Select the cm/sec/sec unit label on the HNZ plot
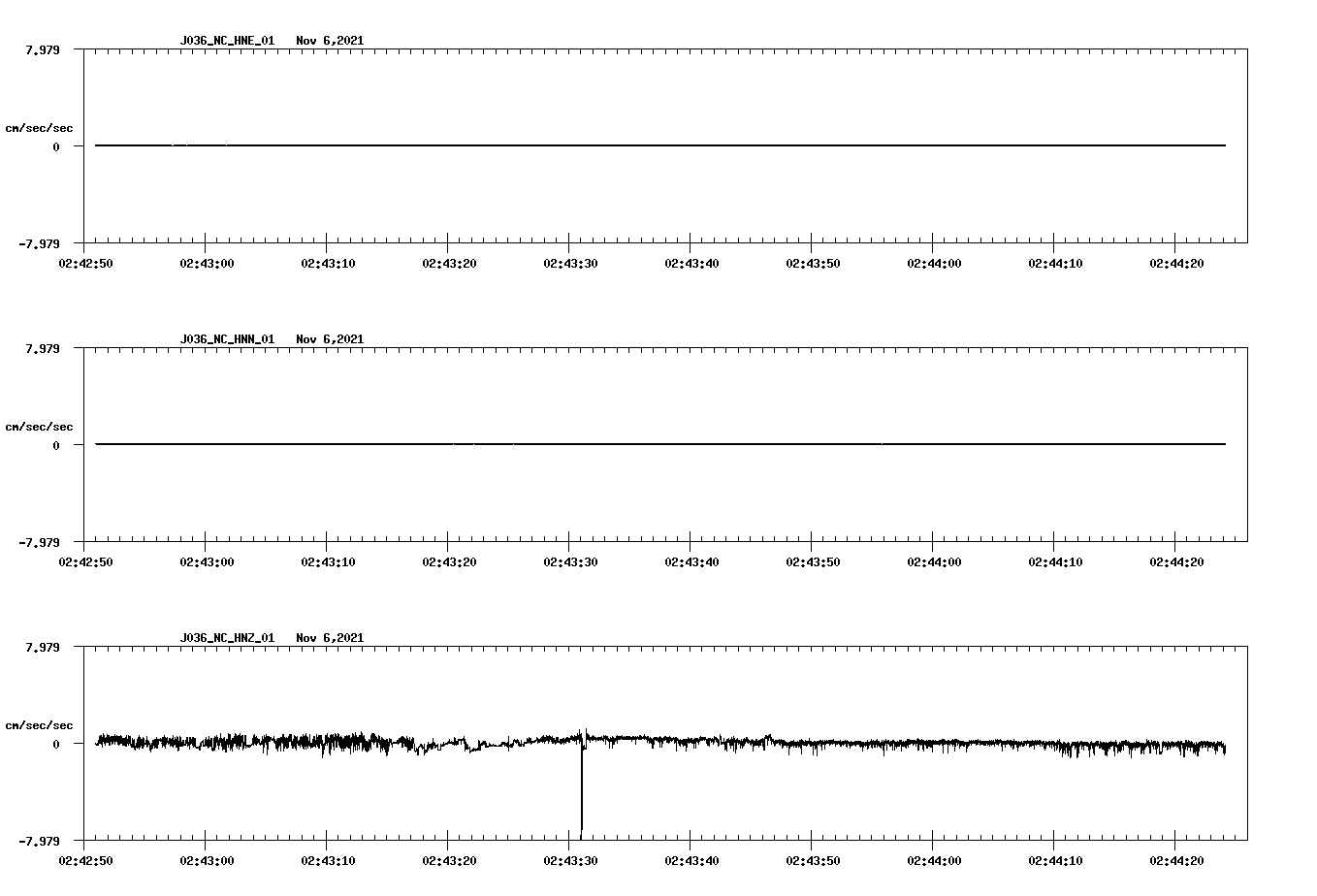 pos(39,725)
